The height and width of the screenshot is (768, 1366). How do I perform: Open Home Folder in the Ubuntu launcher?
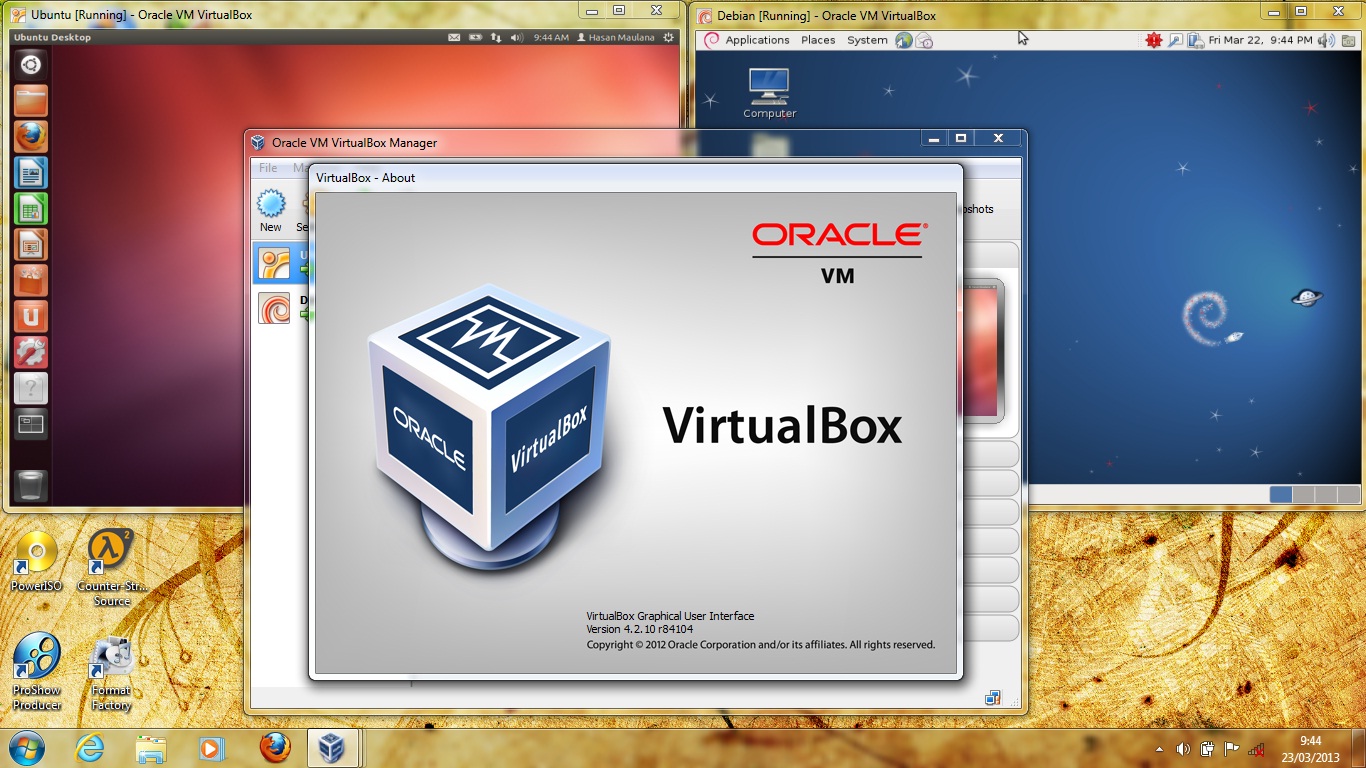pyautogui.click(x=31, y=101)
